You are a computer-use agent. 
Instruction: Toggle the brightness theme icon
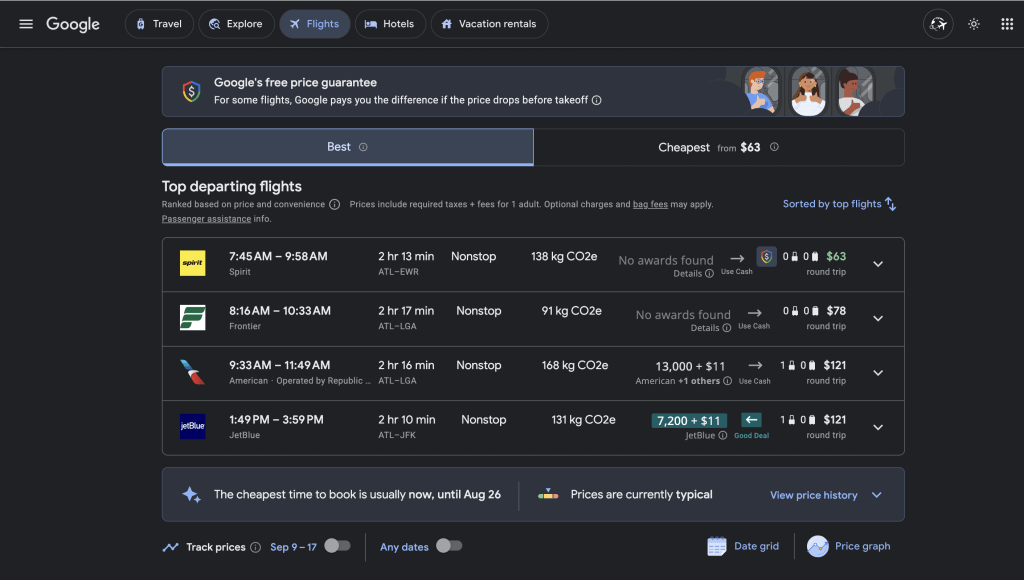(974, 24)
